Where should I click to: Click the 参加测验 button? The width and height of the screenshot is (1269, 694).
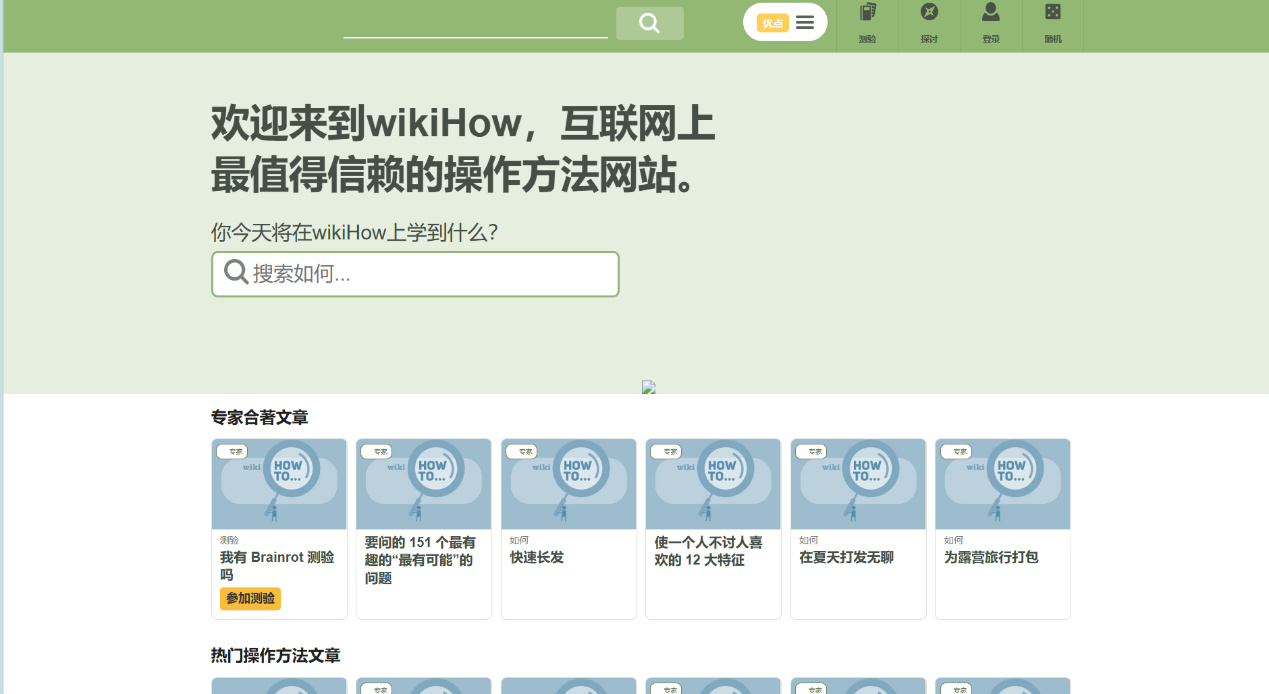pyautogui.click(x=250, y=598)
